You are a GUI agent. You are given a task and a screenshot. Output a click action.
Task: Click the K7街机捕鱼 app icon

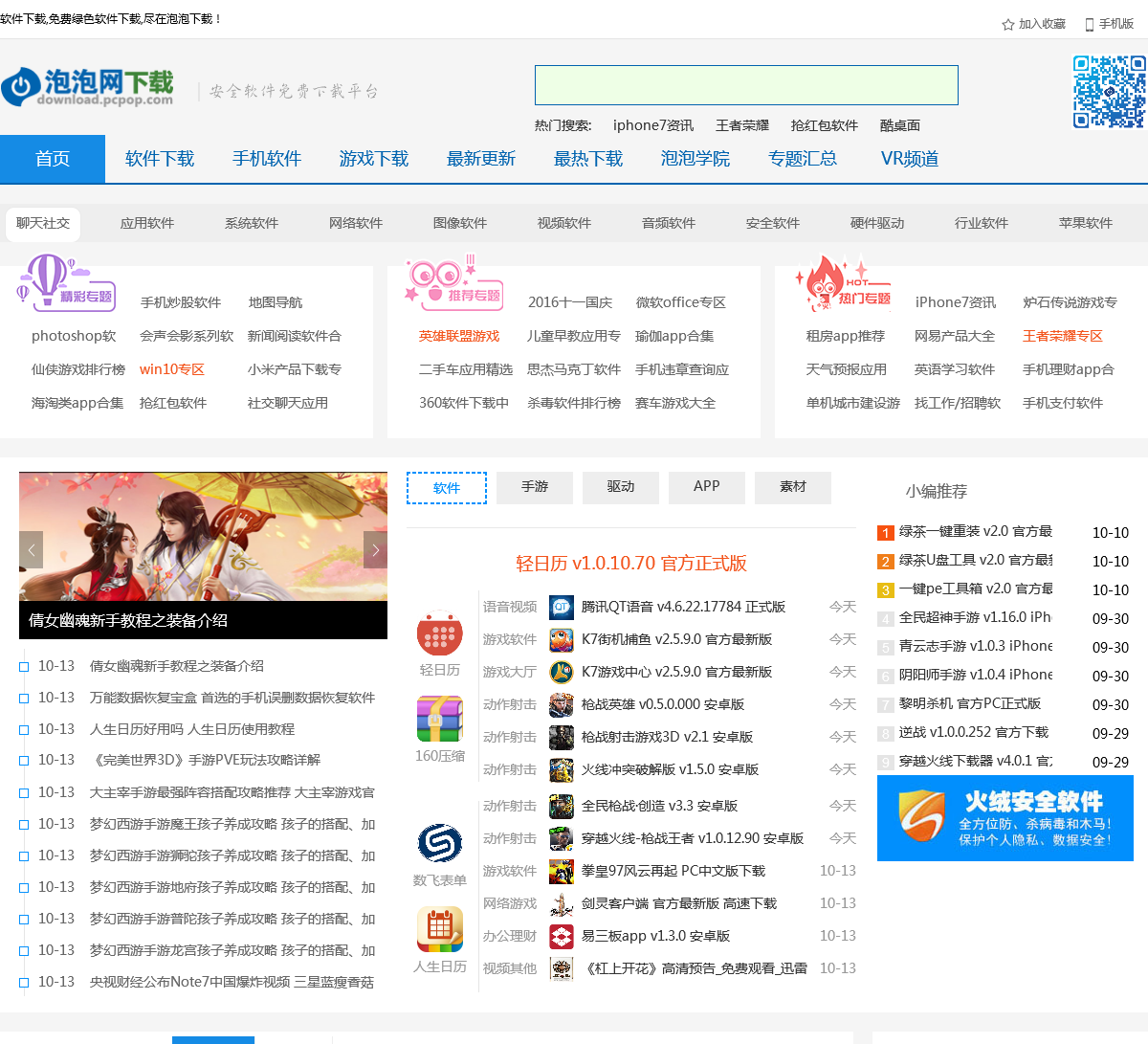562,639
